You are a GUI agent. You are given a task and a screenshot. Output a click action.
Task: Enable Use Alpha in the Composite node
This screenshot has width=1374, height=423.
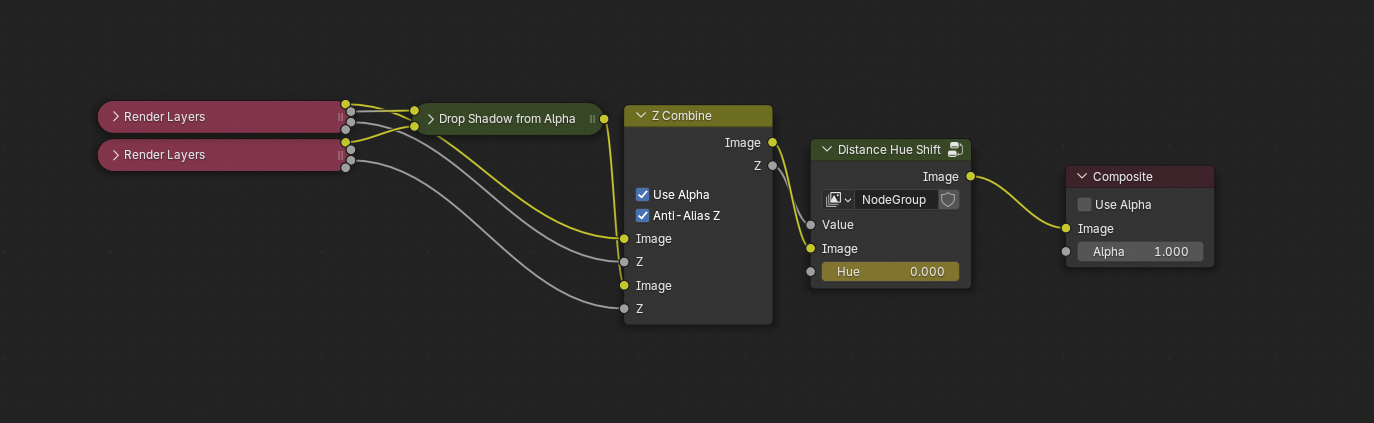1084,205
